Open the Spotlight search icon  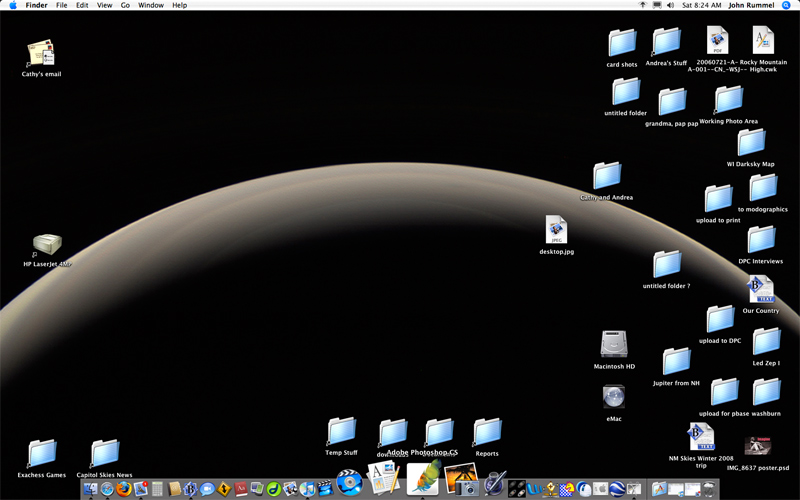pos(786,5)
